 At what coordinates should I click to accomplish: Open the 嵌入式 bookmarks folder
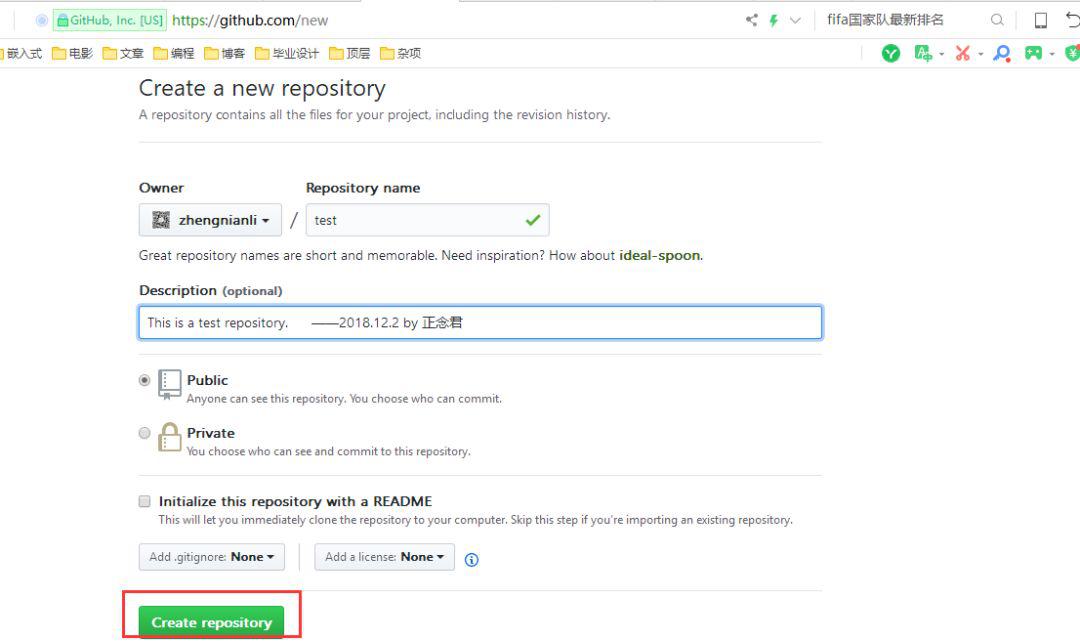click(21, 53)
